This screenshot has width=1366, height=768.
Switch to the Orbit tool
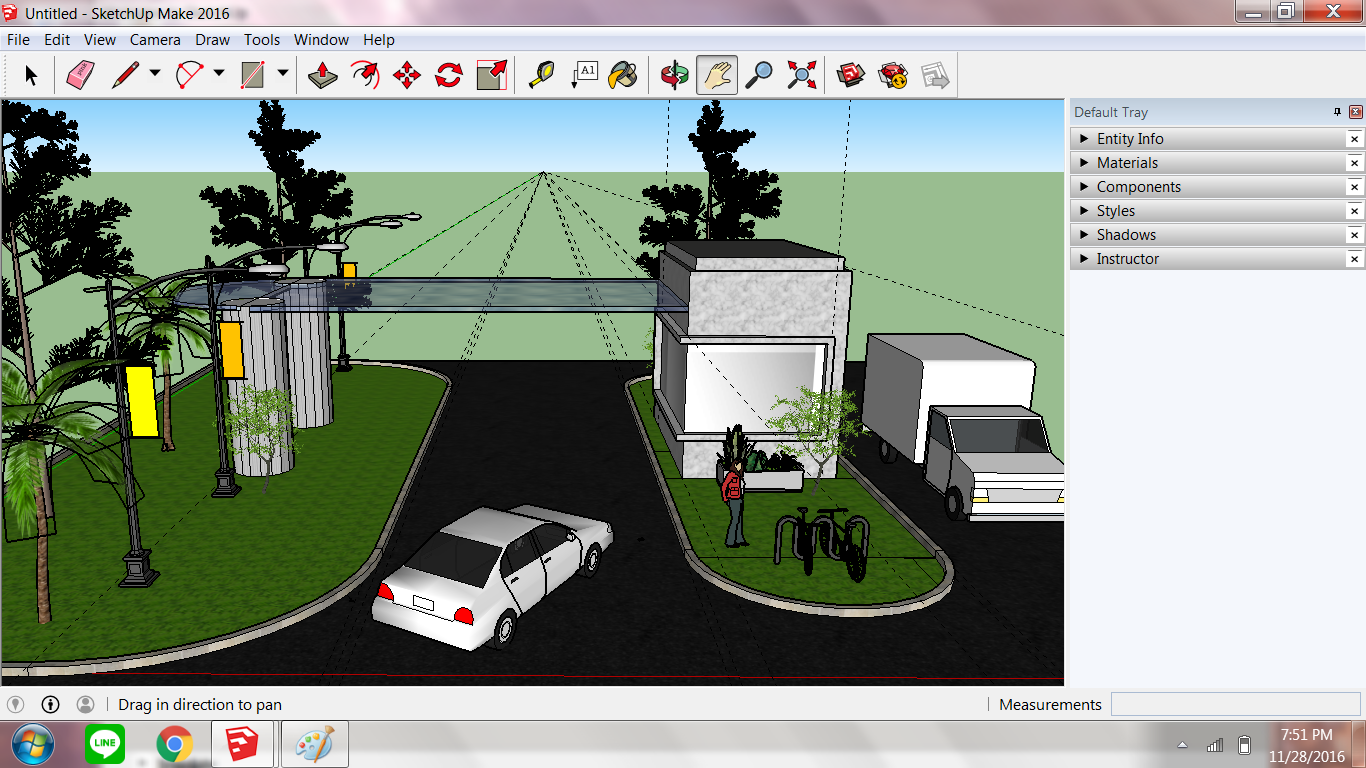(672, 74)
